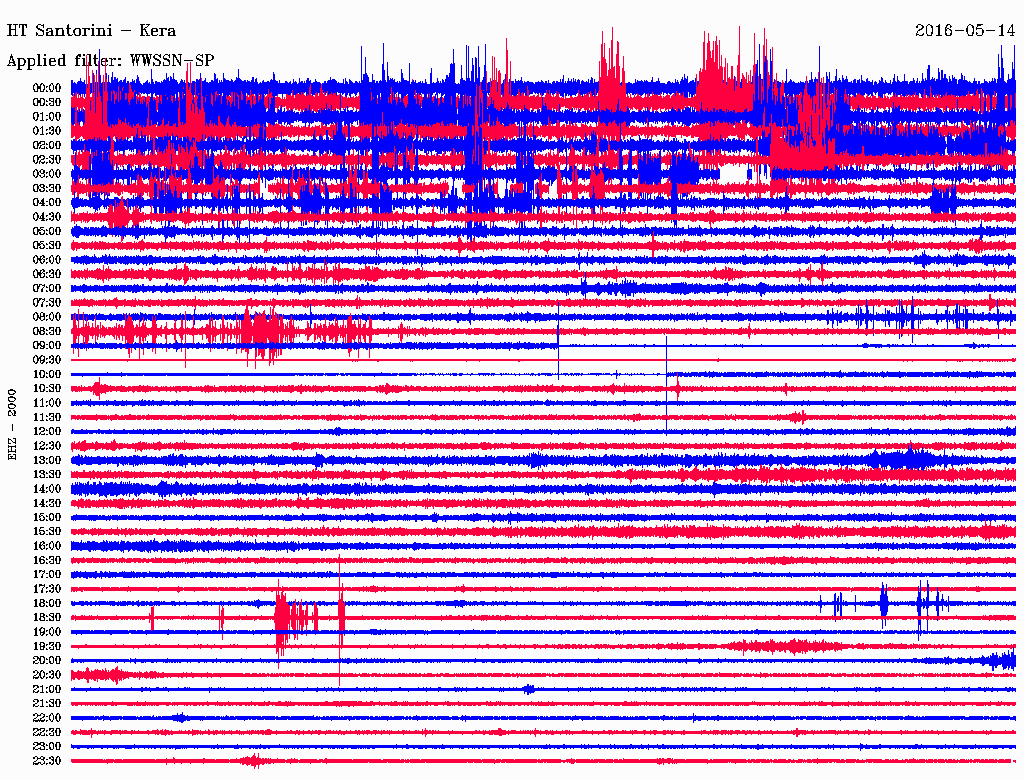Image resolution: width=1024 pixels, height=780 pixels.
Task: Select the 03:30 time label
Action: [x=47, y=188]
